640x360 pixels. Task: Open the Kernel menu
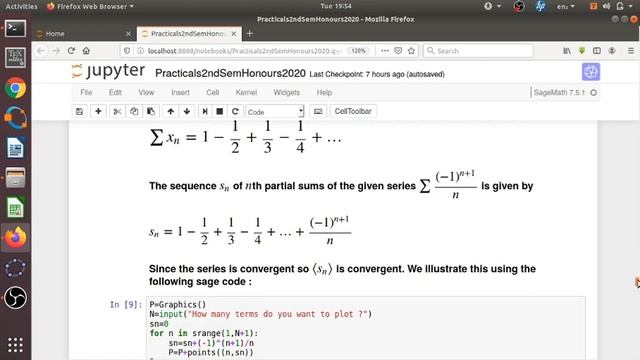click(x=246, y=92)
